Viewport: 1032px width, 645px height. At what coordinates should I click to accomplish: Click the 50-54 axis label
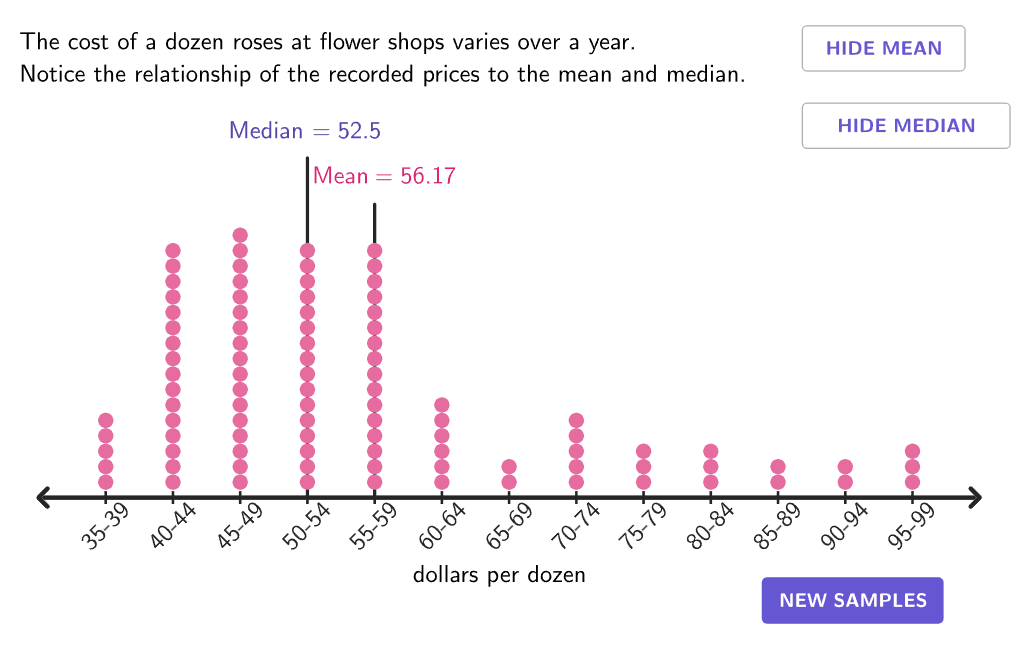307,527
